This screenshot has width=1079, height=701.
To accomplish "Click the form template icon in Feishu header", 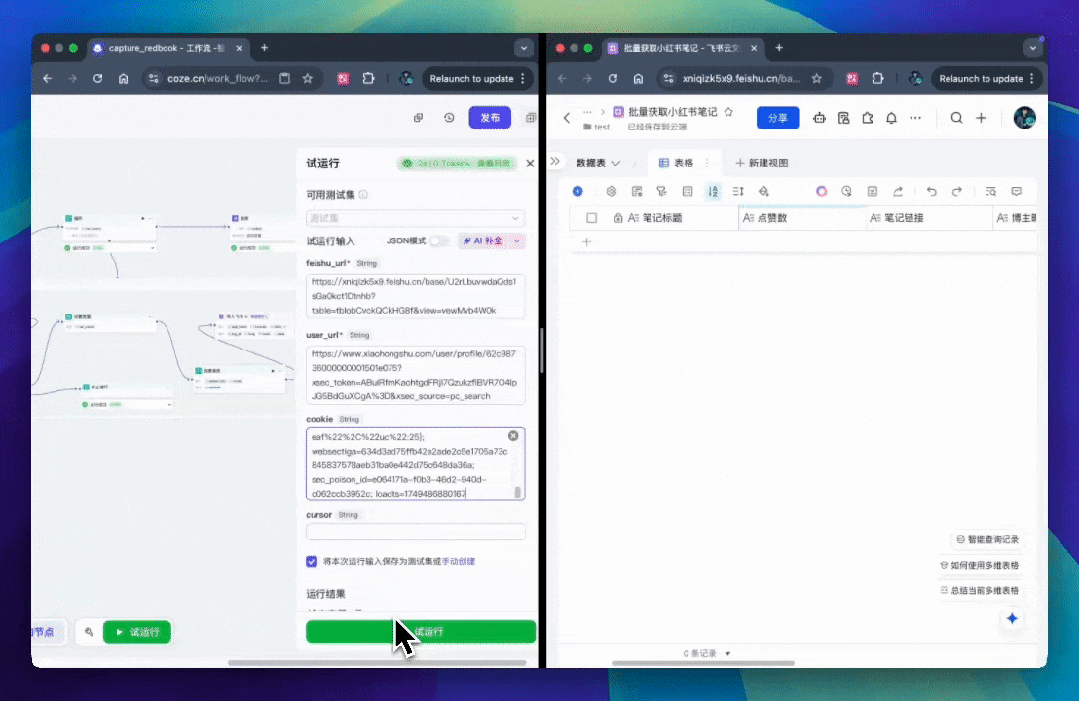I will [844, 118].
